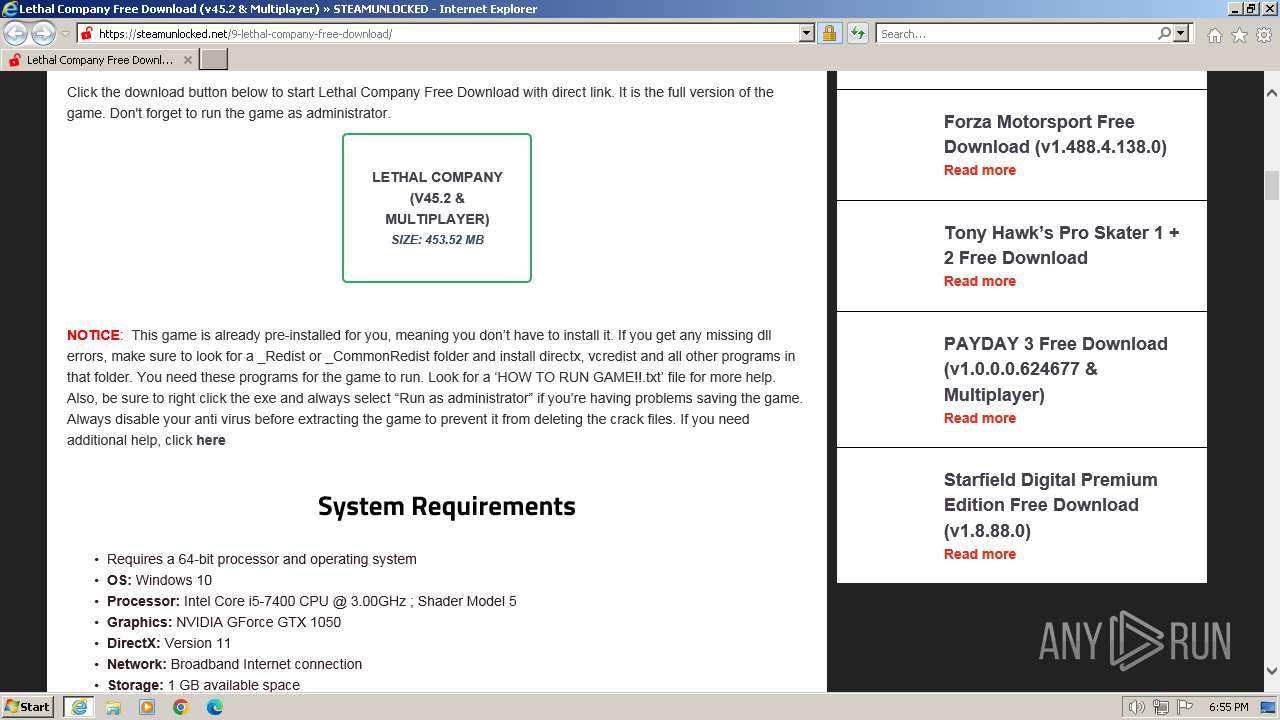Follow the 'here' help link
Screen dimensions: 1280x720
(211, 440)
